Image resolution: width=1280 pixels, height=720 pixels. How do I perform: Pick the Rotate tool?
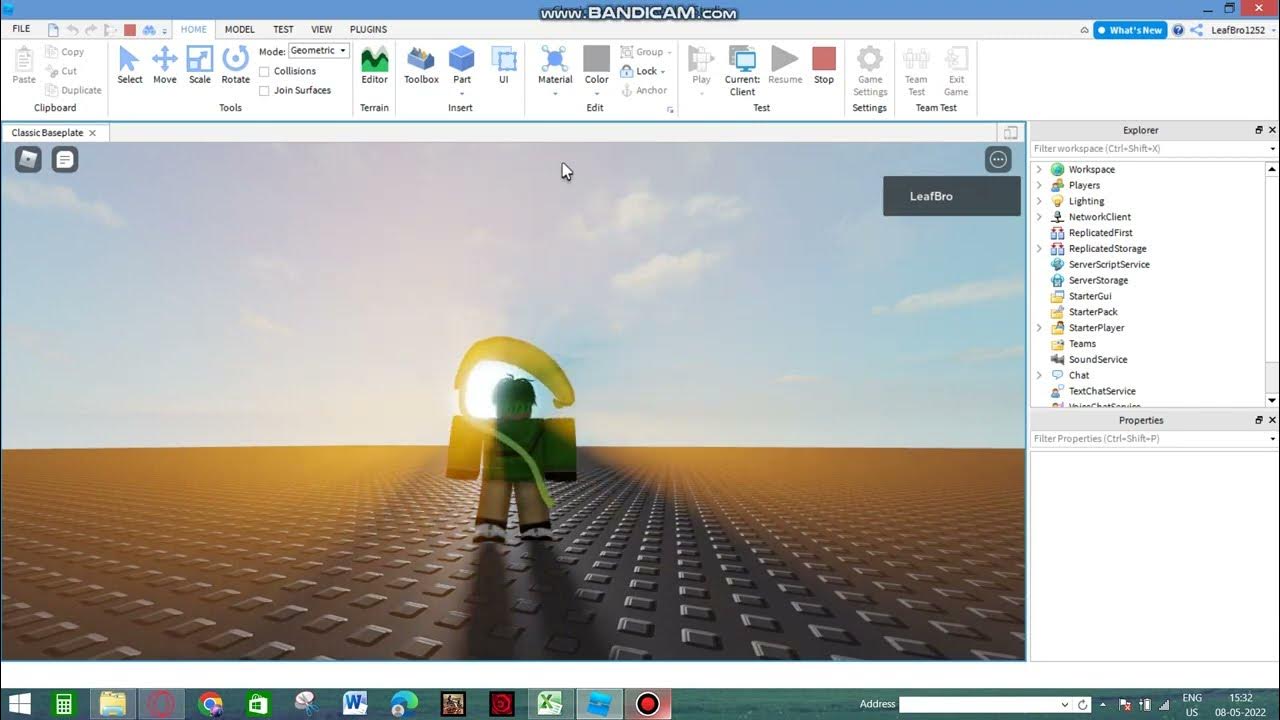pos(236,66)
